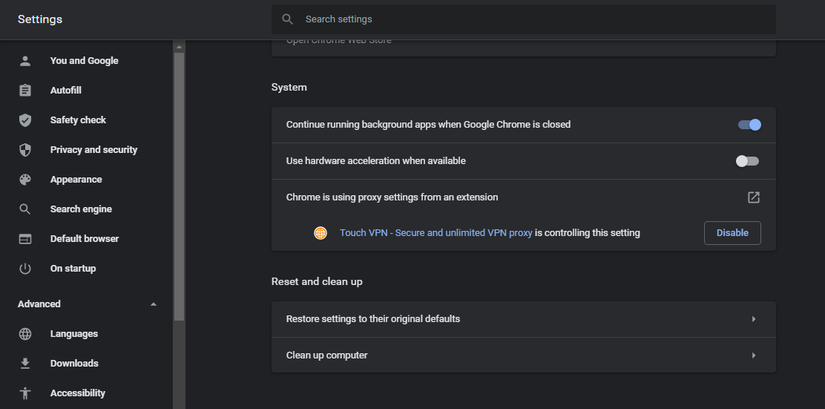Screen dimensions: 825x409
Task: Click the Safety check shield icon
Action: 26,120
